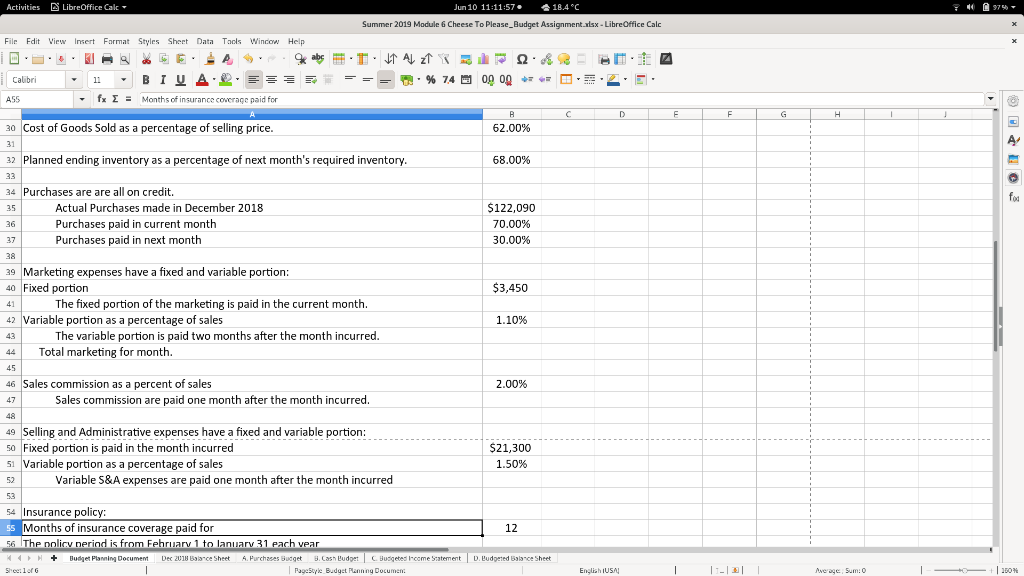
Task: Toggle the AutoFilter icon
Action: coord(444,59)
